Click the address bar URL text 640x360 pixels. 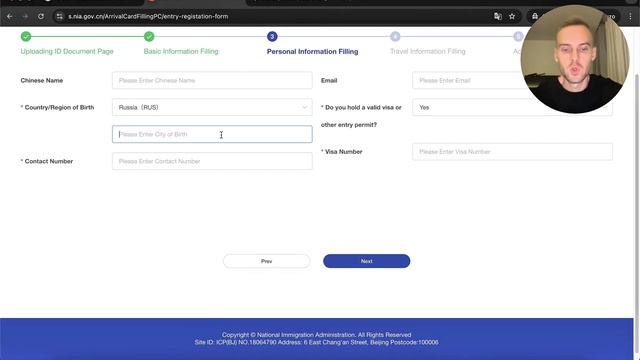click(x=148, y=16)
